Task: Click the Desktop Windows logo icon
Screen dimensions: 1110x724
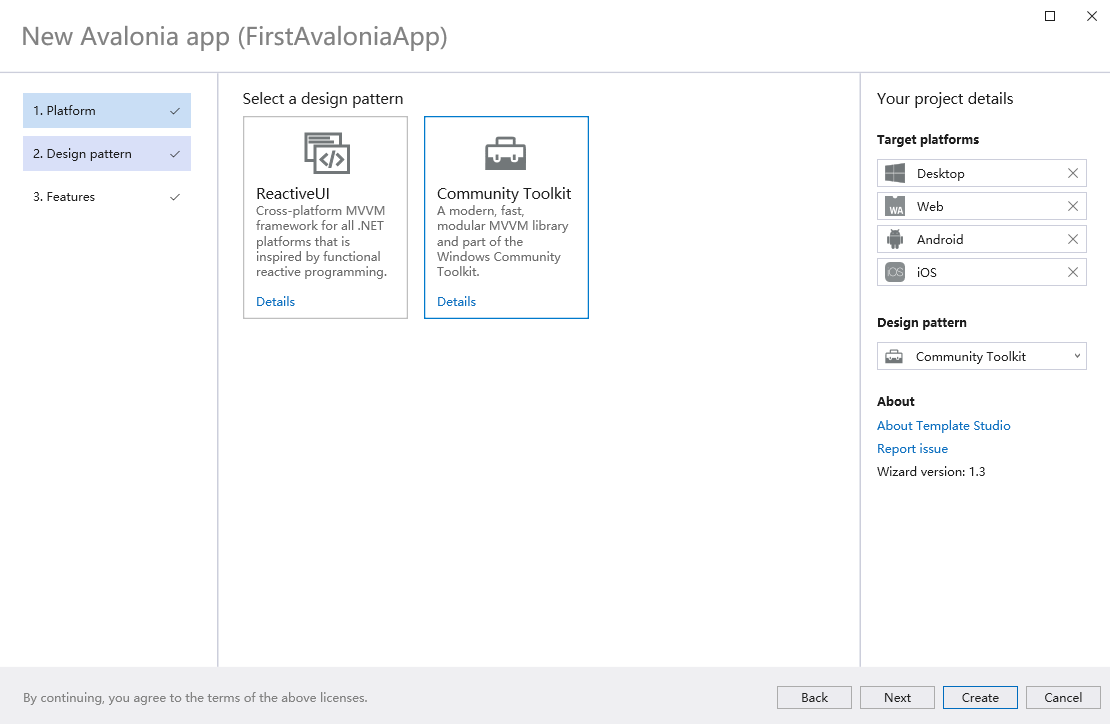Action: pyautogui.click(x=895, y=173)
